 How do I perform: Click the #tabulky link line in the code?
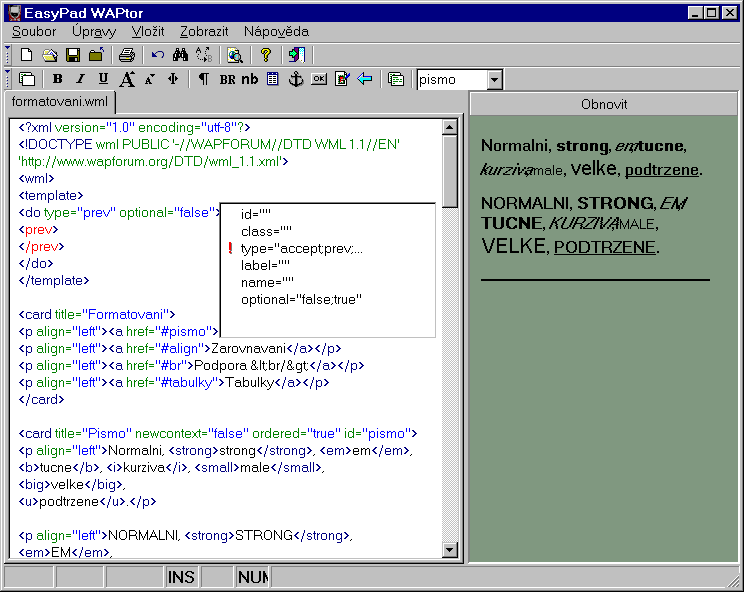coord(174,383)
